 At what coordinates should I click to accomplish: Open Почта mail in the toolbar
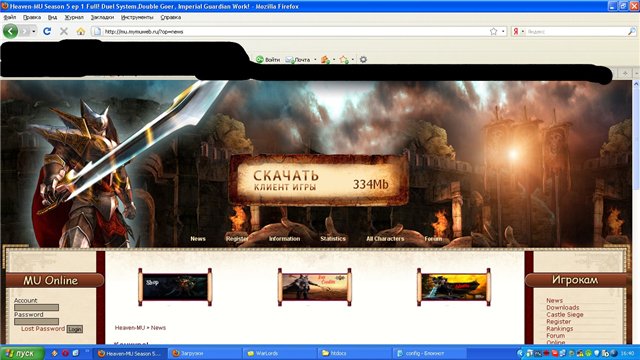point(298,60)
